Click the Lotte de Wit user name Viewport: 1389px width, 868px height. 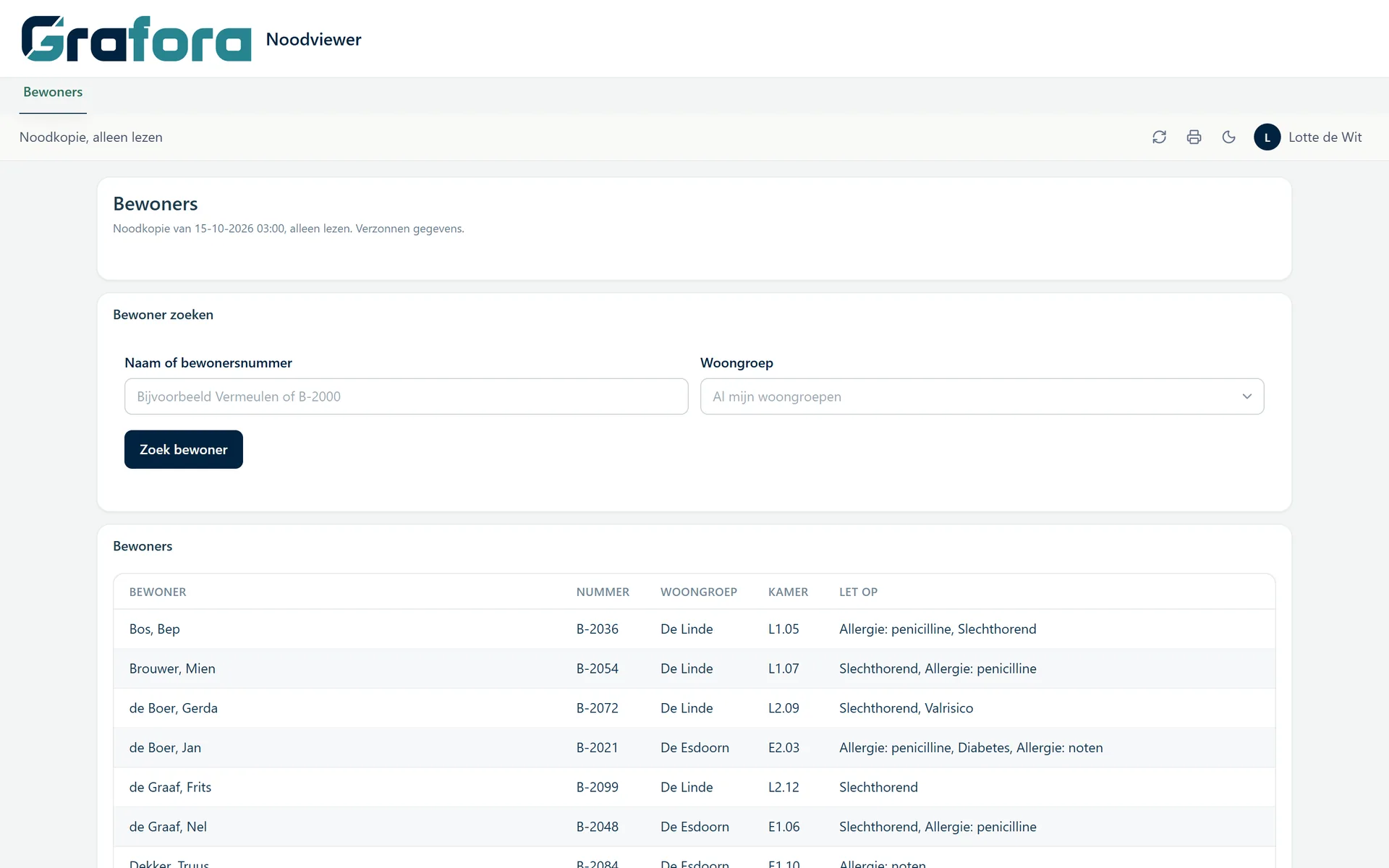(1325, 137)
